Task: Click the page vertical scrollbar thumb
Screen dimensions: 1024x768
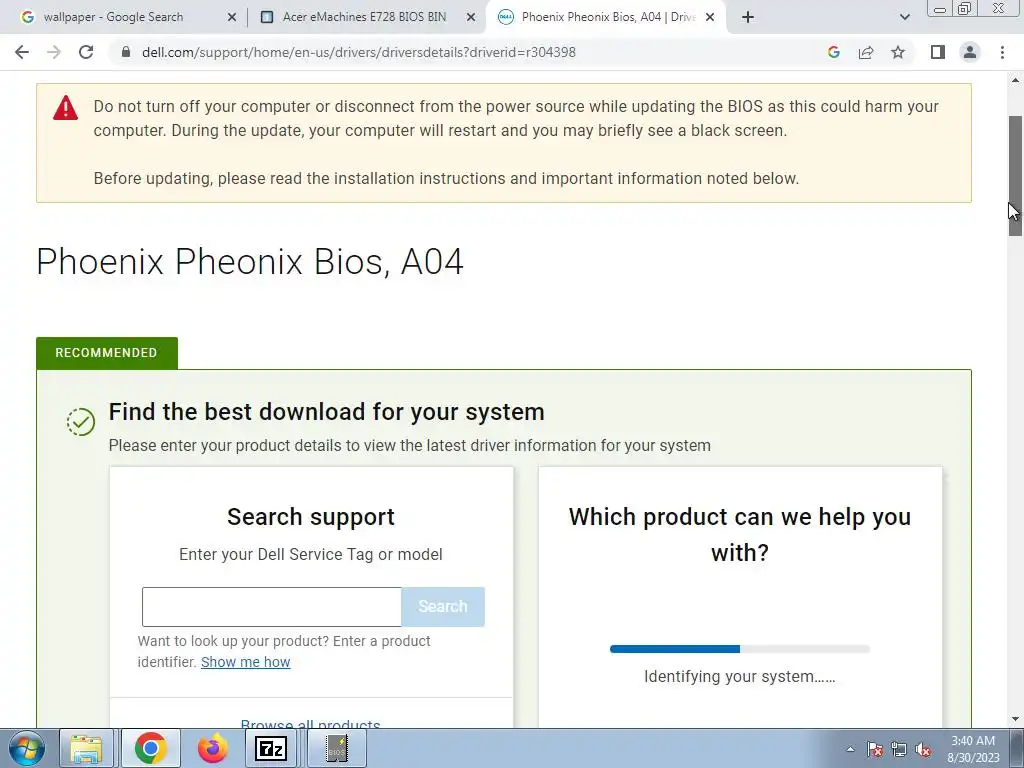Action: (1016, 176)
